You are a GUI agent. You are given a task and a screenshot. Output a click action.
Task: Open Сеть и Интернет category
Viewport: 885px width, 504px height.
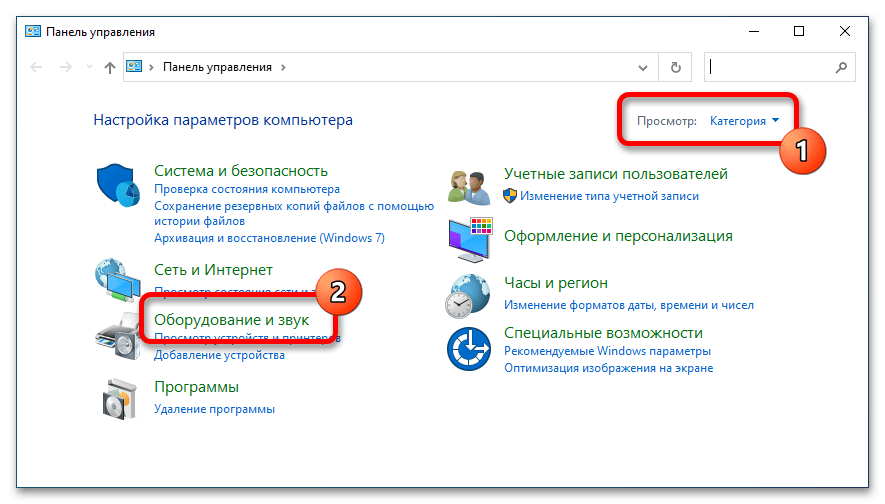213,270
